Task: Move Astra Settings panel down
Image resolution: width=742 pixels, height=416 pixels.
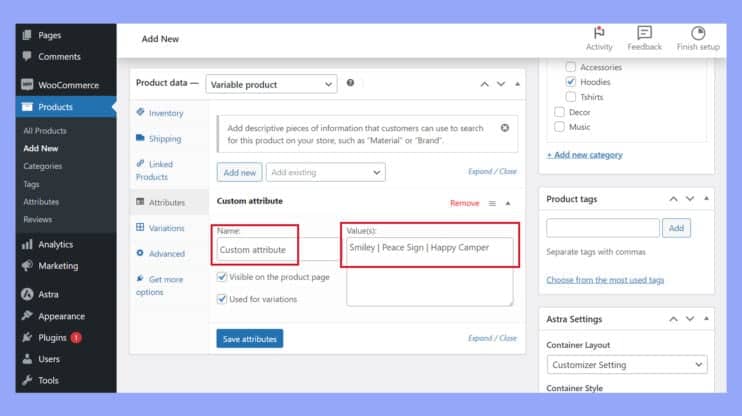Action: [x=690, y=319]
